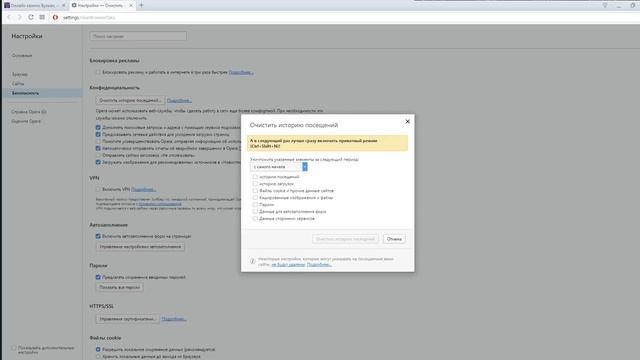This screenshot has width=640, height=360.
Task: Tick the download history checkbox in dialog
Action: [255, 184]
